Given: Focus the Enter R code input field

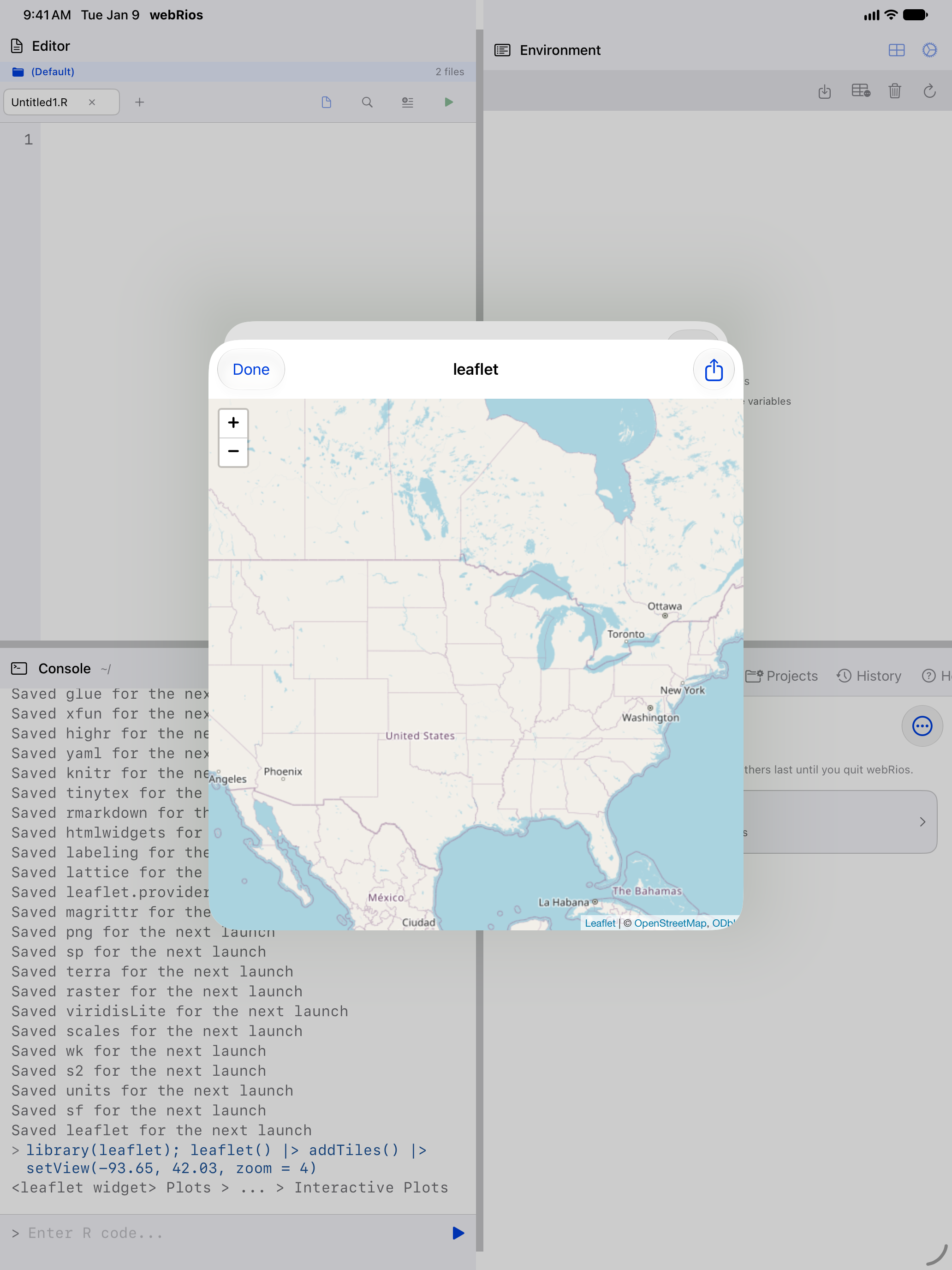Looking at the screenshot, I should pyautogui.click(x=230, y=1233).
